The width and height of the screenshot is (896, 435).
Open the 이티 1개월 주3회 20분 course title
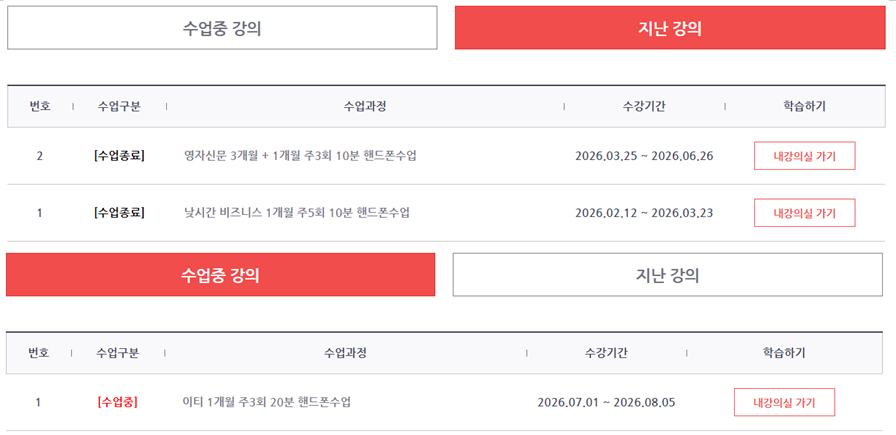click(266, 402)
